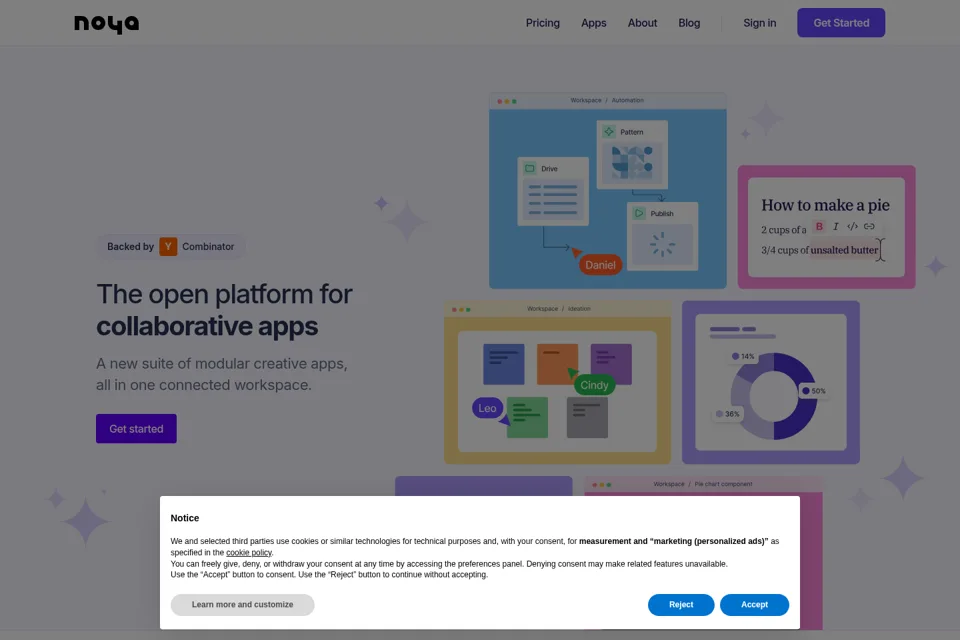Click the Daniel cursor label
Screen dimensions: 960x640
coord(600,265)
